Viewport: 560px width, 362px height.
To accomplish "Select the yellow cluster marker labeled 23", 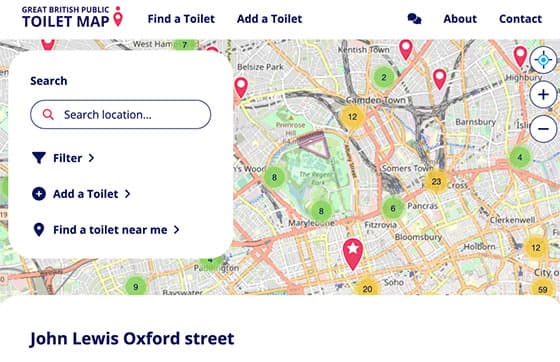I will point(436,182).
